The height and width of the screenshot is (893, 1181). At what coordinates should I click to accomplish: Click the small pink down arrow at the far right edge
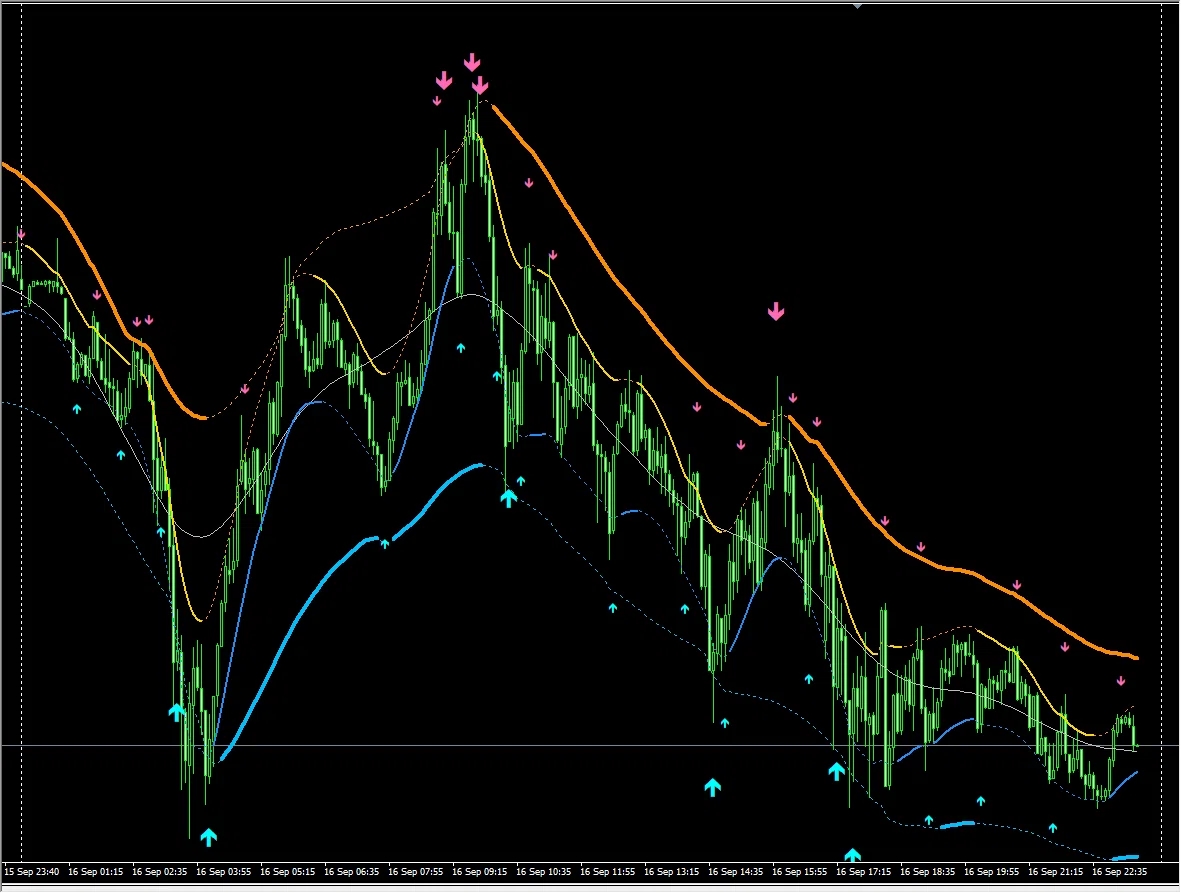click(1121, 681)
